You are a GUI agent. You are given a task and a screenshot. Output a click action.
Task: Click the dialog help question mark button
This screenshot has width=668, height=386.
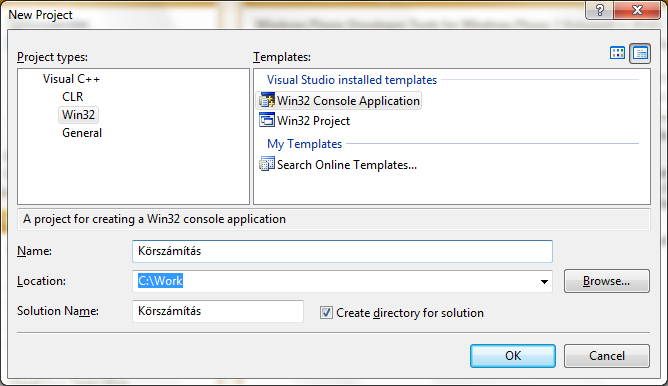pos(600,10)
